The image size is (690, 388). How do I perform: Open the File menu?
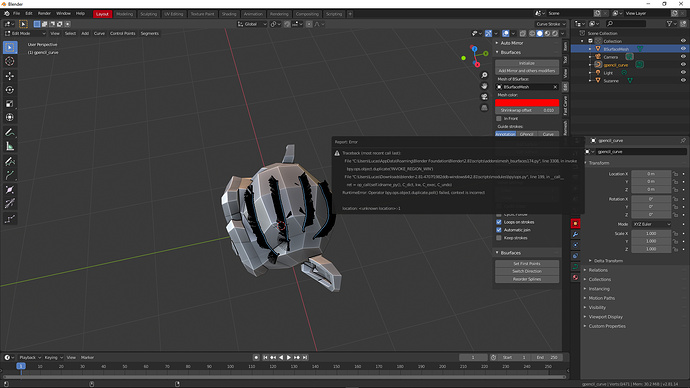point(16,14)
